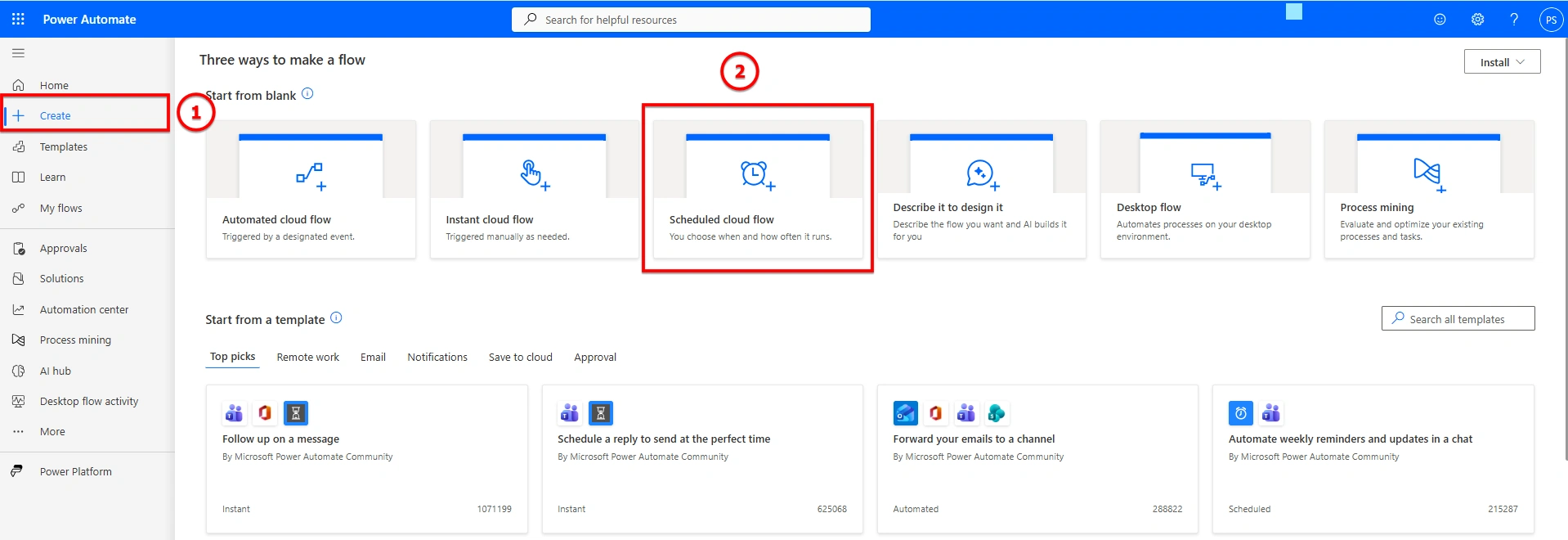Viewport: 1568px width, 540px height.
Task: Click the Power Platform icon
Action: [16, 471]
